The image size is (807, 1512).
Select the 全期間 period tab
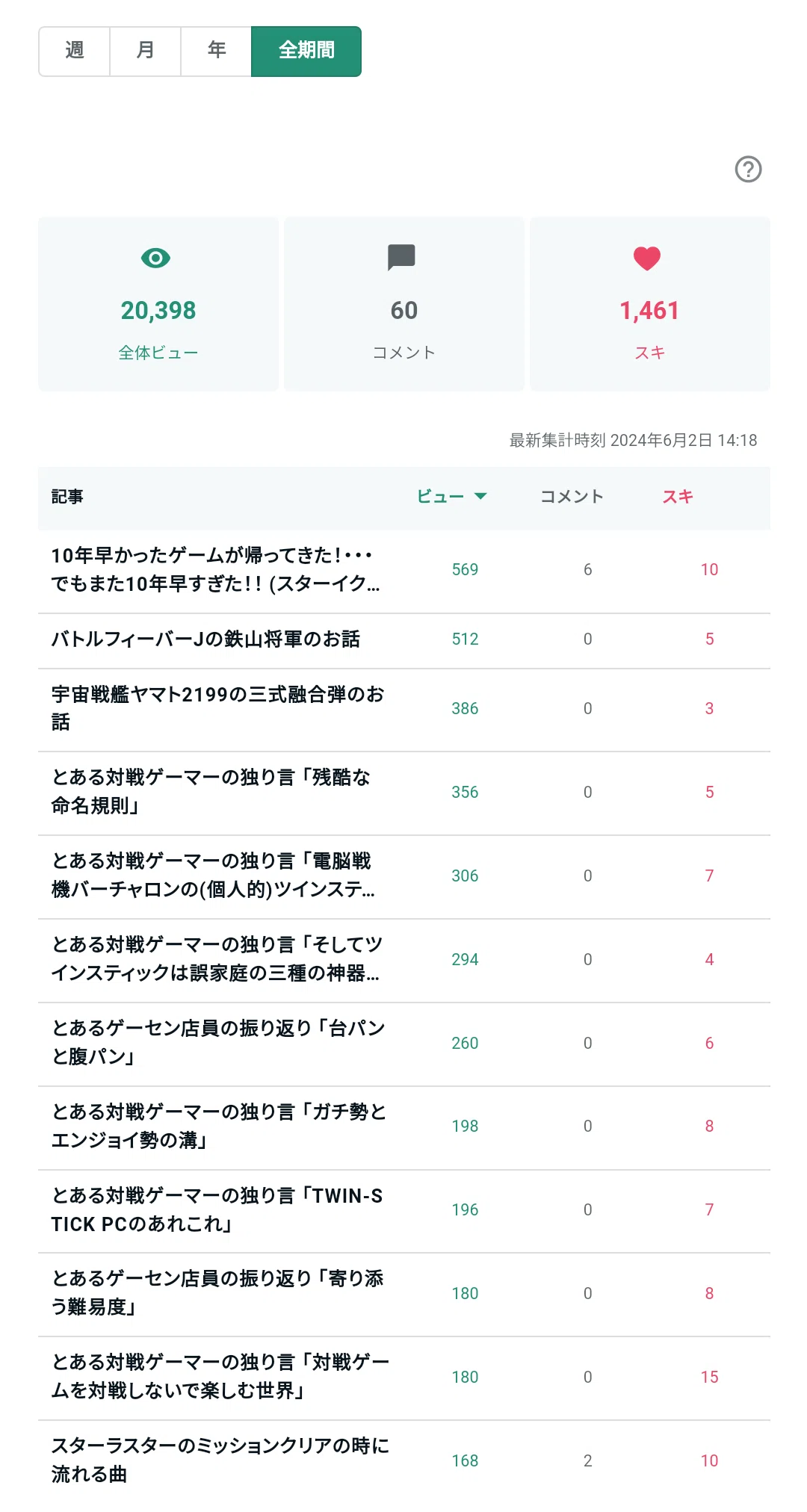click(x=306, y=51)
